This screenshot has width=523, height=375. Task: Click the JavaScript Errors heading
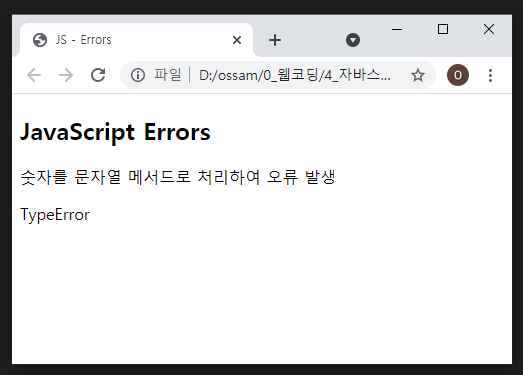pyautogui.click(x=115, y=132)
